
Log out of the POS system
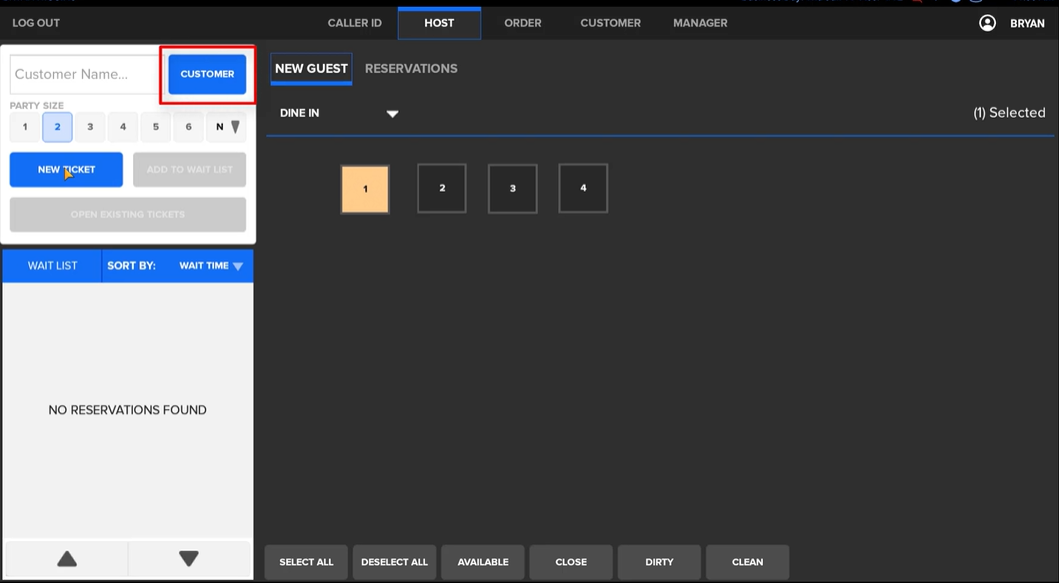coord(36,22)
